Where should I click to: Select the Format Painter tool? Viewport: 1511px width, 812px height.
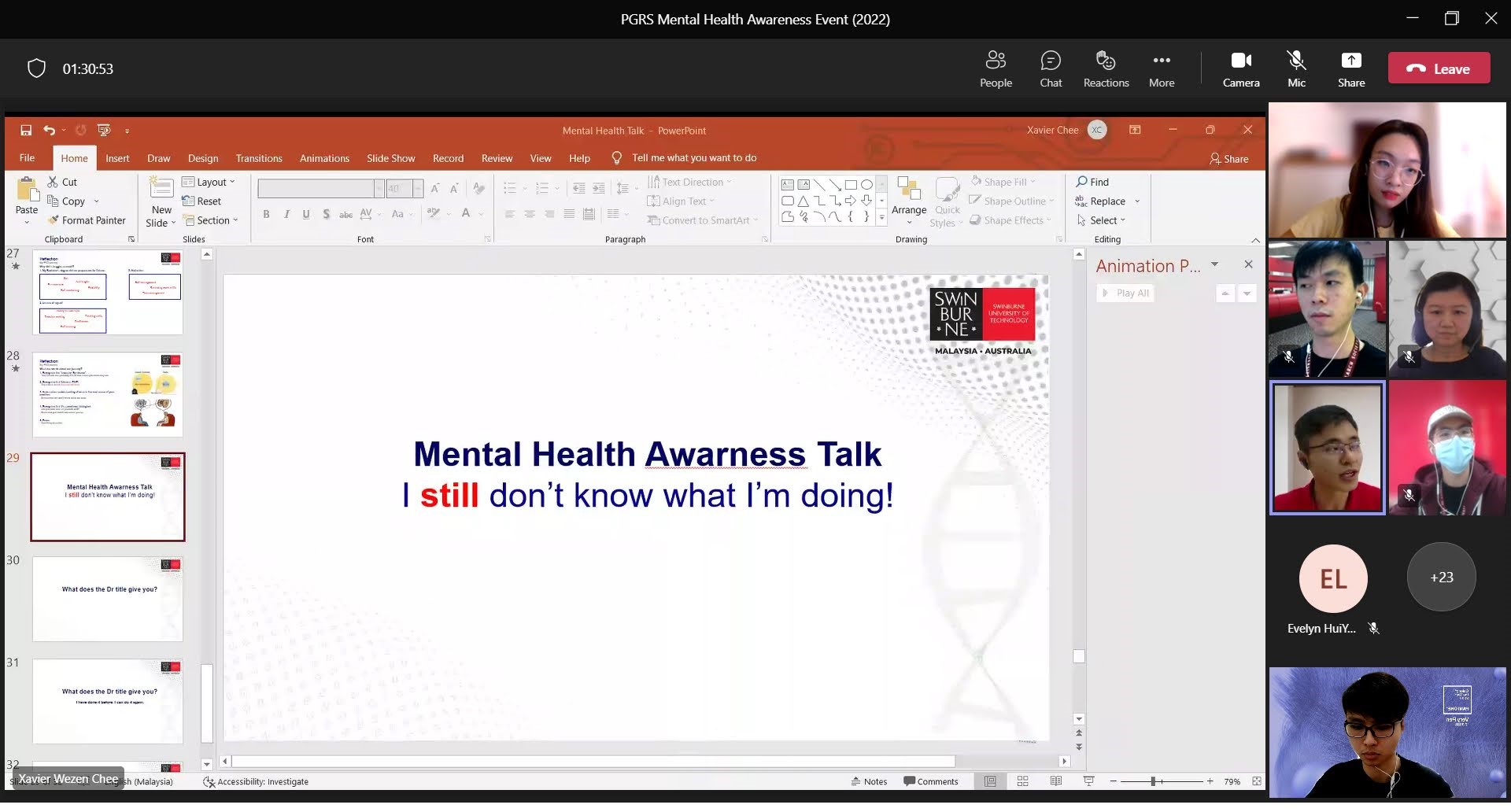point(87,221)
